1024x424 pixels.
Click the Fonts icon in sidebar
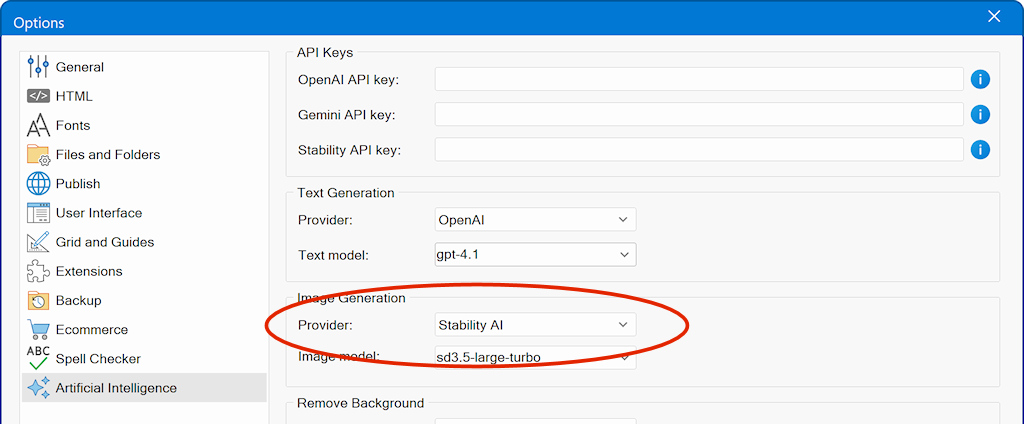[38, 126]
